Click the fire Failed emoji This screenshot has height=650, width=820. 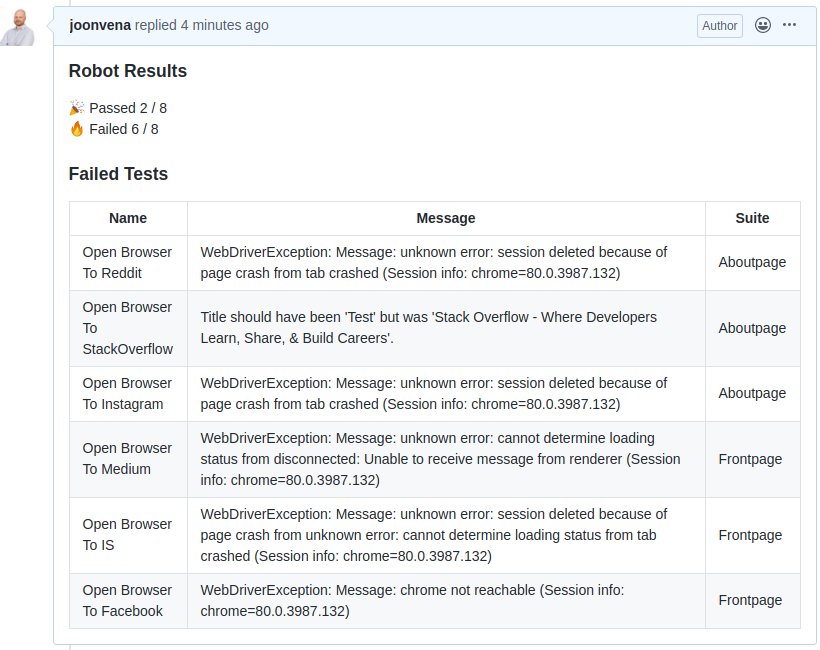[77, 129]
